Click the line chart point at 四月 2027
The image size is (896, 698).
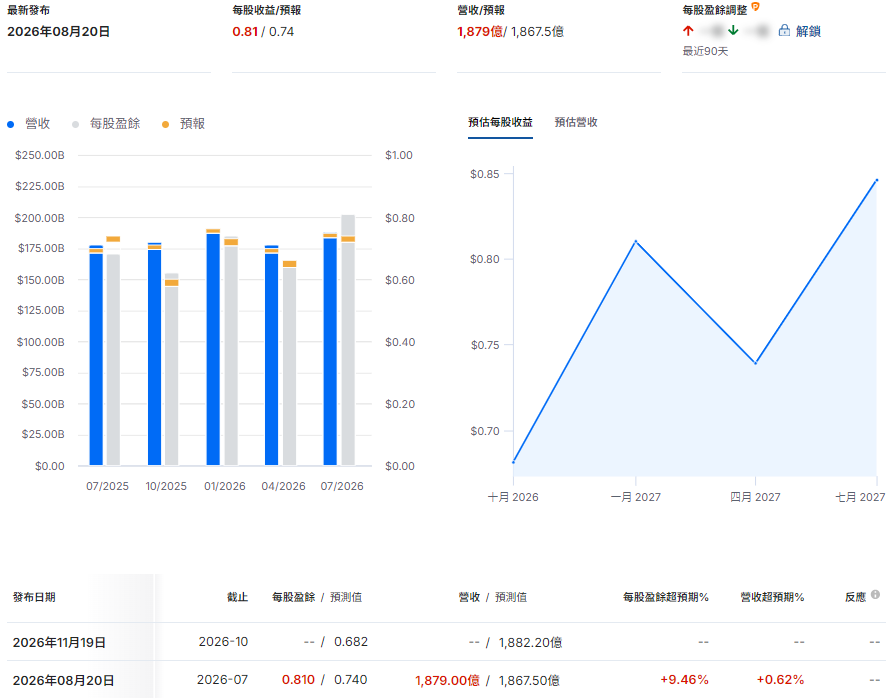(x=755, y=363)
